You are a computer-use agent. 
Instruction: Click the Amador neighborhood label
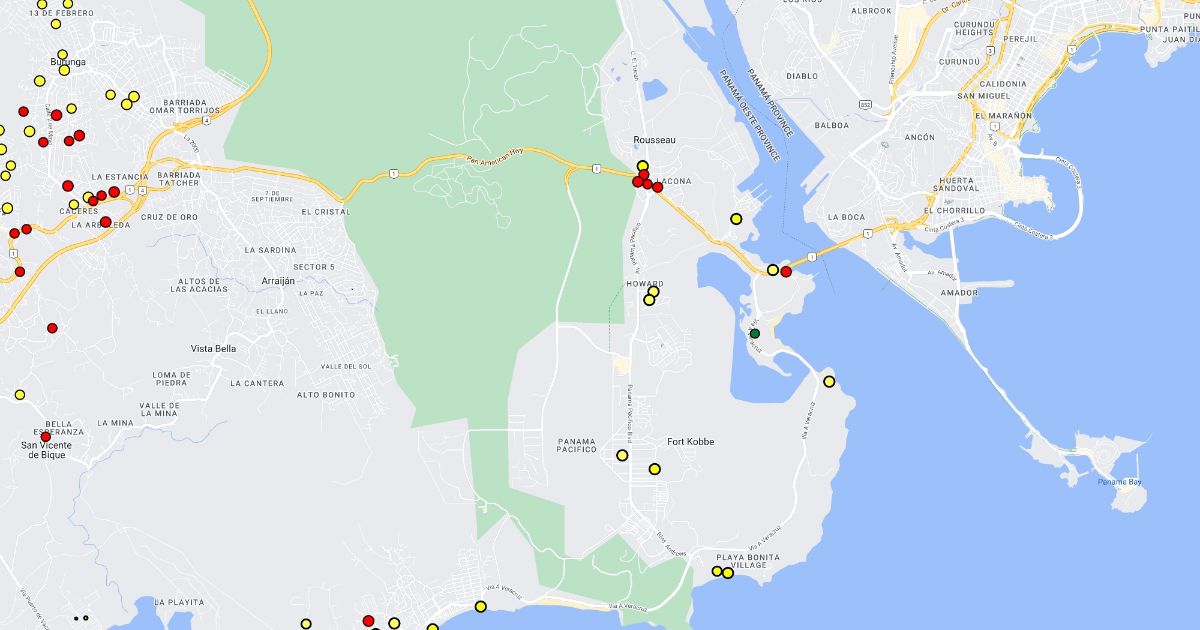tap(959, 293)
